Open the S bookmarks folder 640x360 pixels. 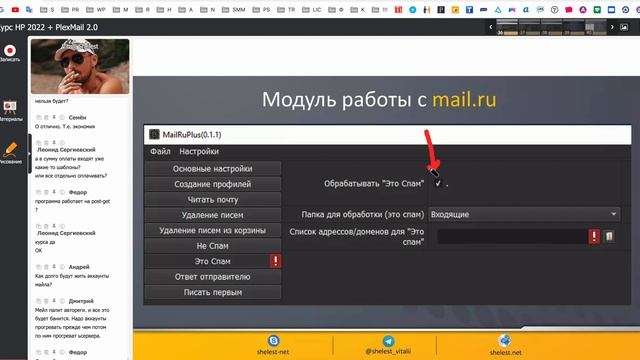tap(47, 9)
